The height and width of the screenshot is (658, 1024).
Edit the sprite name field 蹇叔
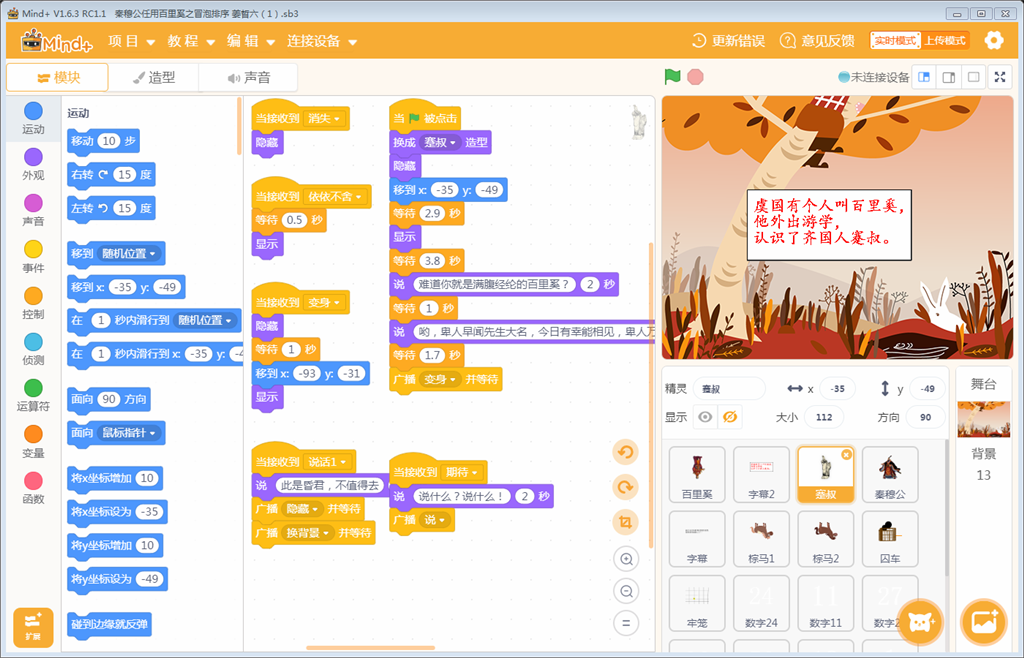click(x=729, y=388)
